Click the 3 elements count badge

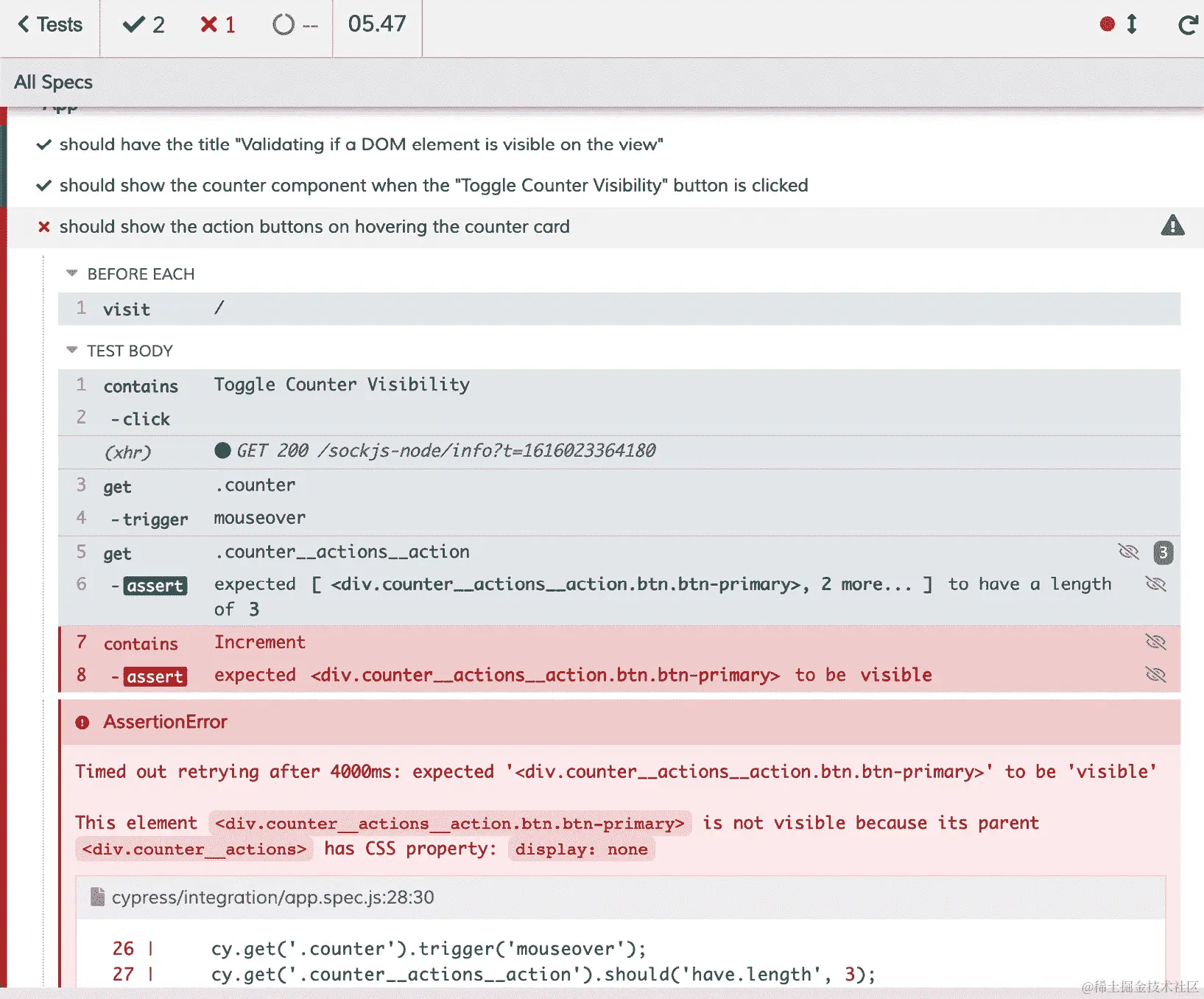(x=1163, y=552)
